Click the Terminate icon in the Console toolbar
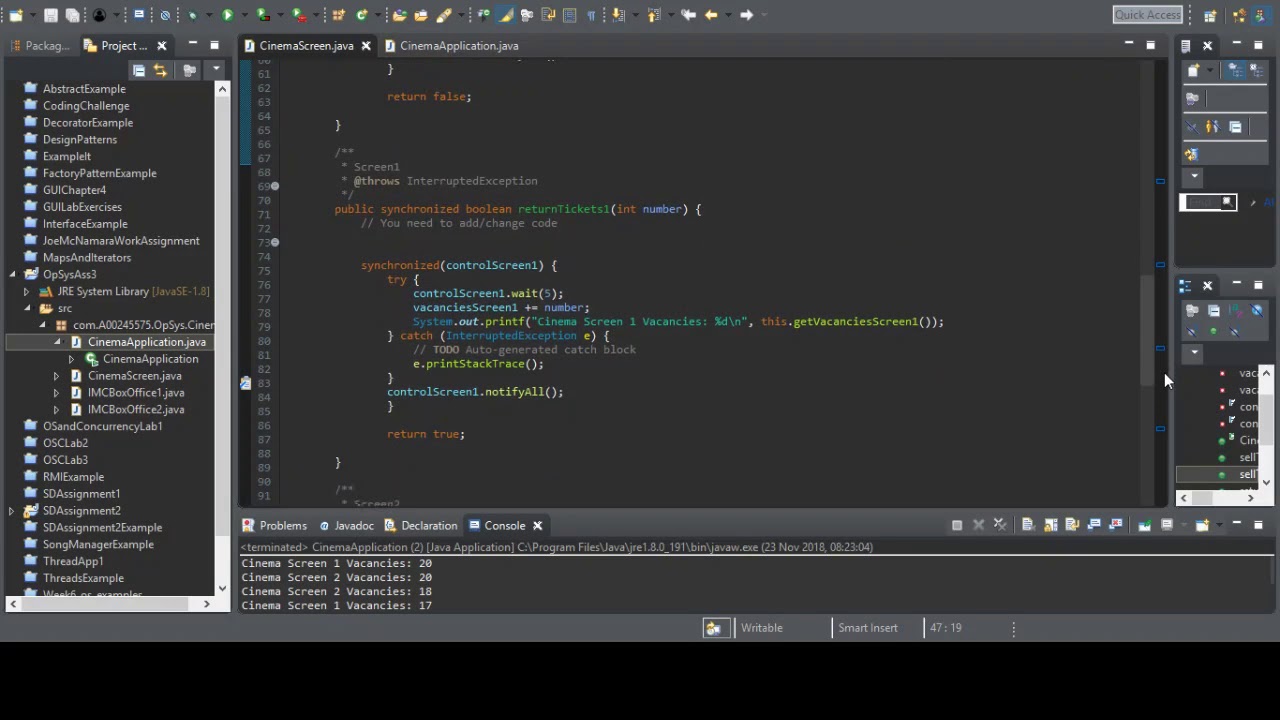This screenshot has width=1280, height=720. 957,525
